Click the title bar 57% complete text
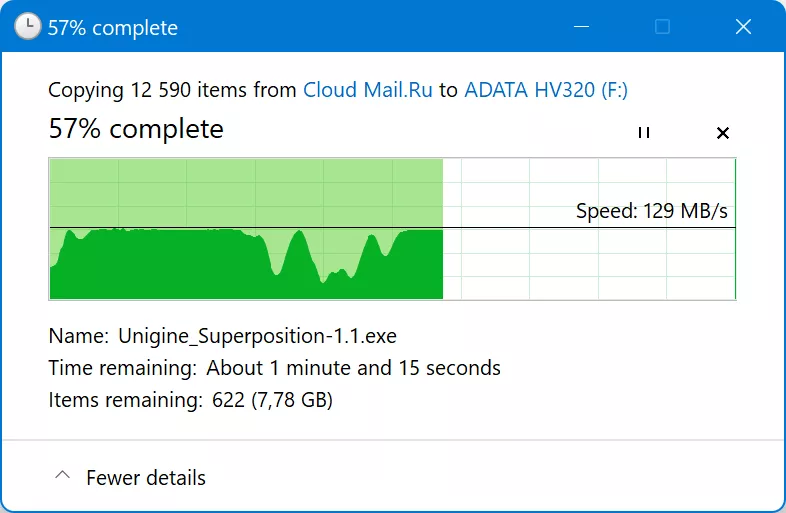 tap(113, 28)
